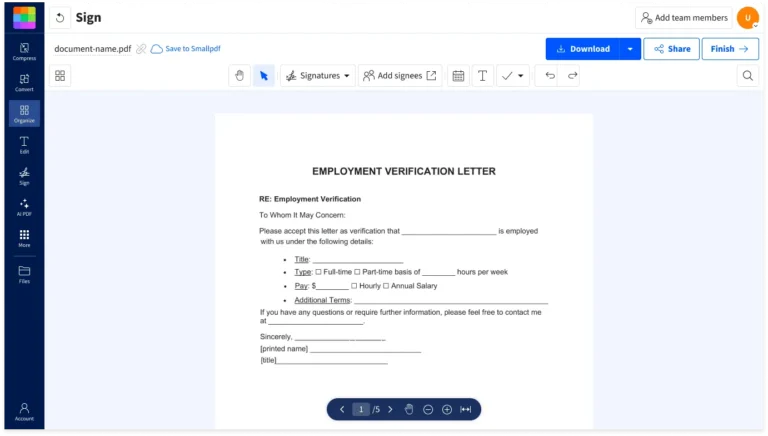Open the Compress tool in sidebar

click(x=24, y=51)
